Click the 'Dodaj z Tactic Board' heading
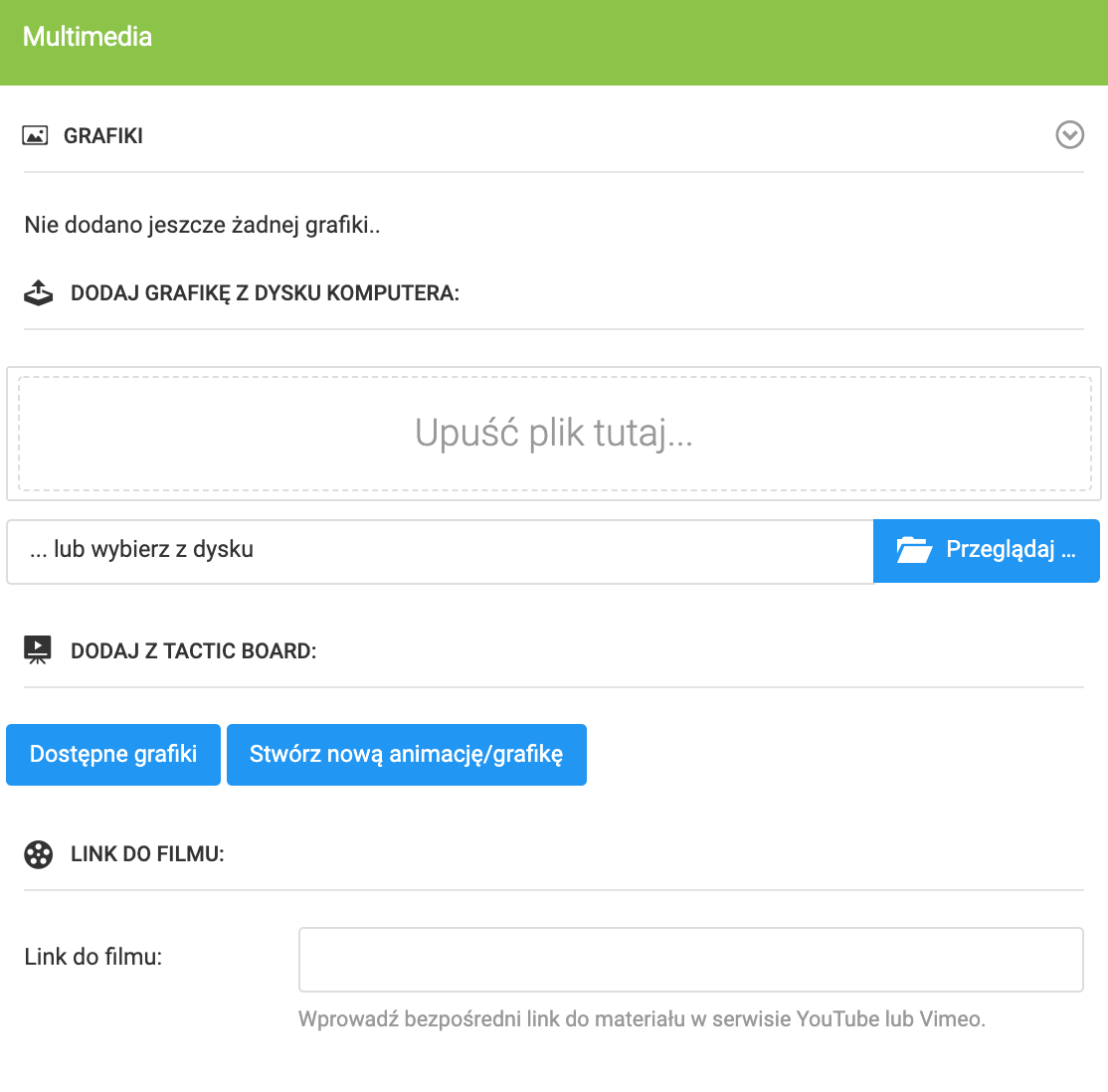The height and width of the screenshot is (1092, 1108). [193, 651]
